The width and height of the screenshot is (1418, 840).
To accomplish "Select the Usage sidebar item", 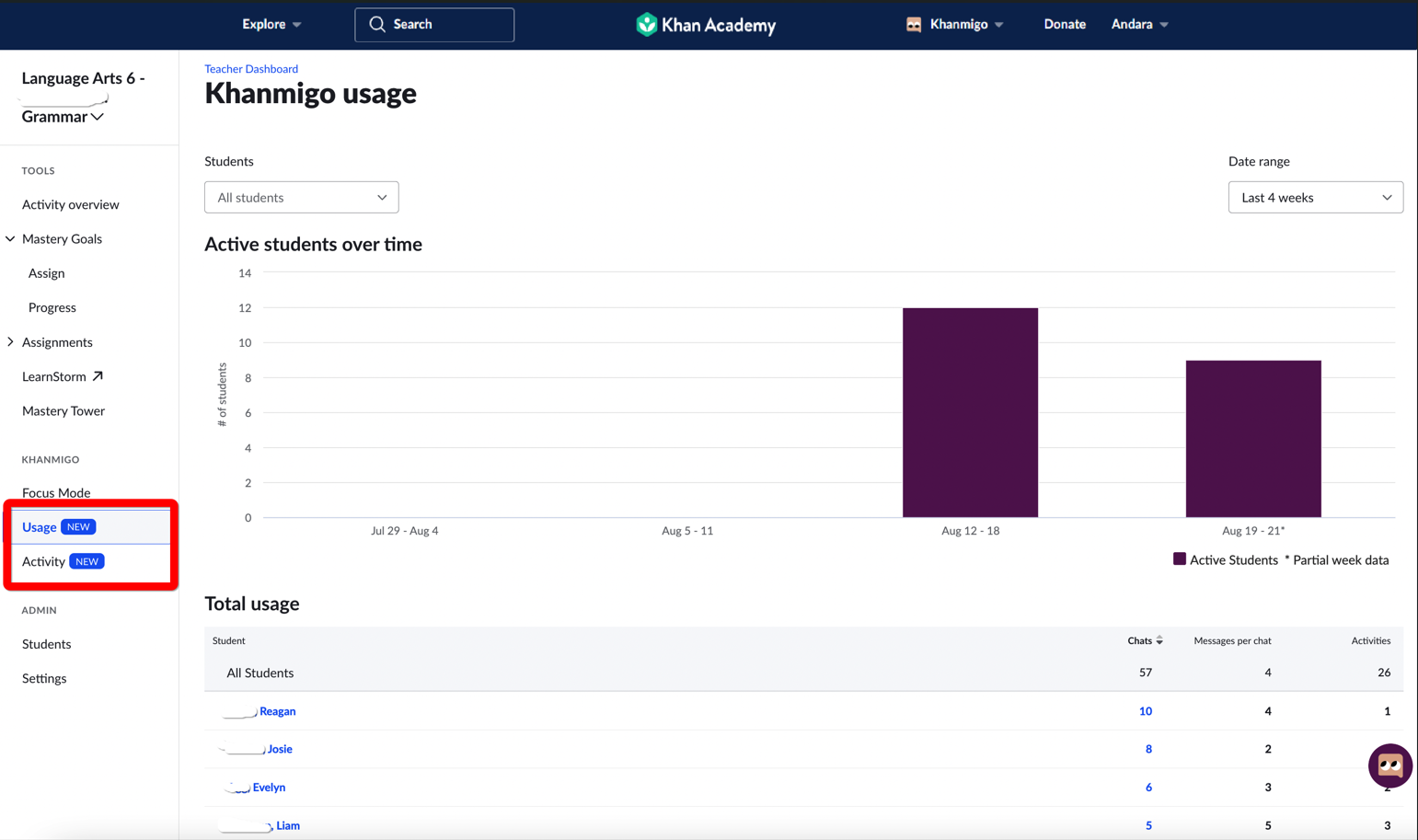I will pos(89,527).
